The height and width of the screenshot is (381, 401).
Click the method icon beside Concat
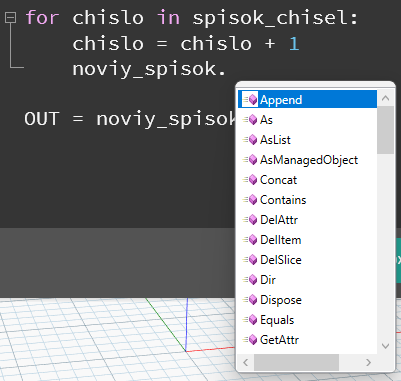[x=250, y=180]
